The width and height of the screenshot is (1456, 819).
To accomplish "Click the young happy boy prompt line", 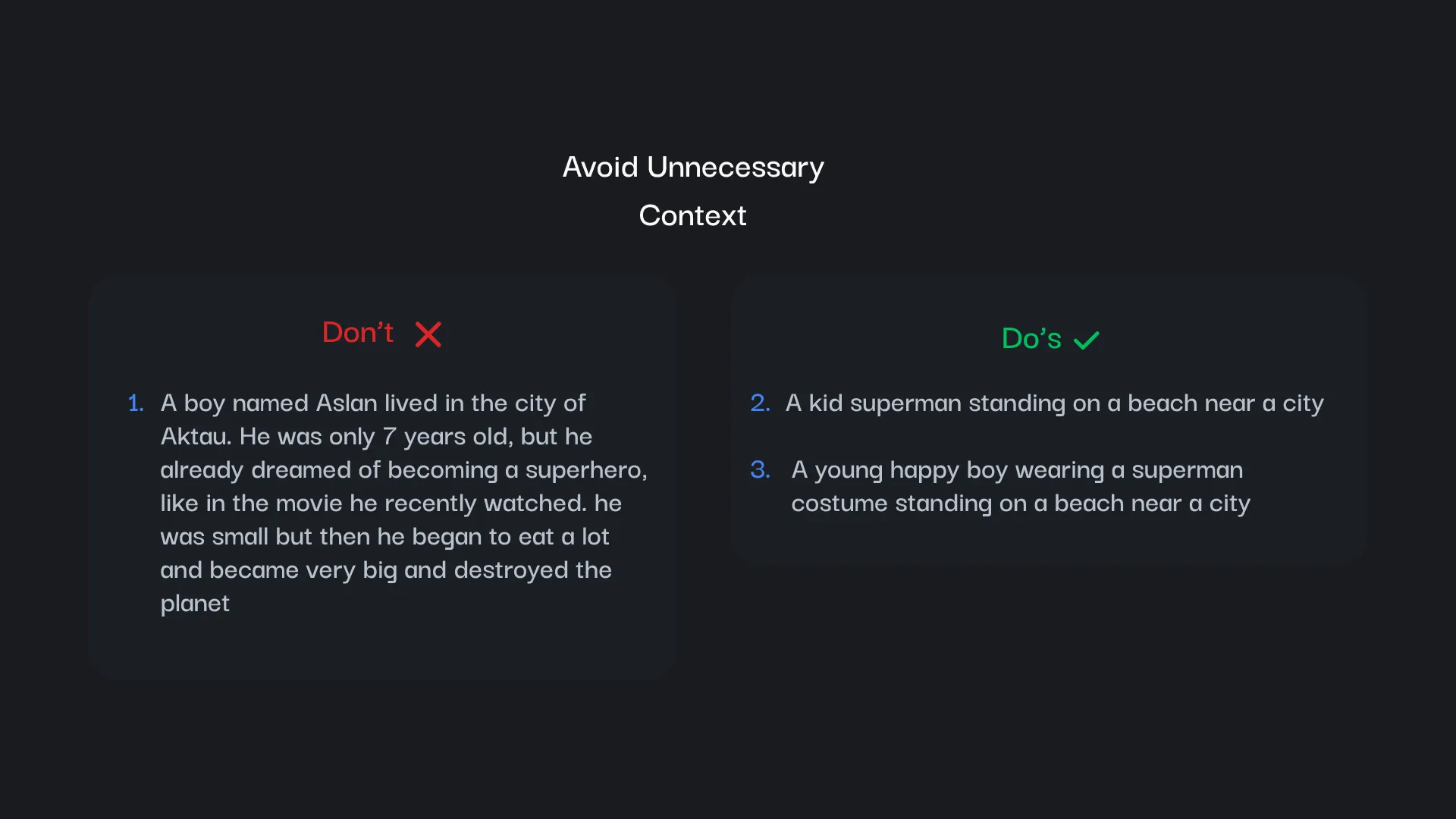I will click(x=1017, y=470).
